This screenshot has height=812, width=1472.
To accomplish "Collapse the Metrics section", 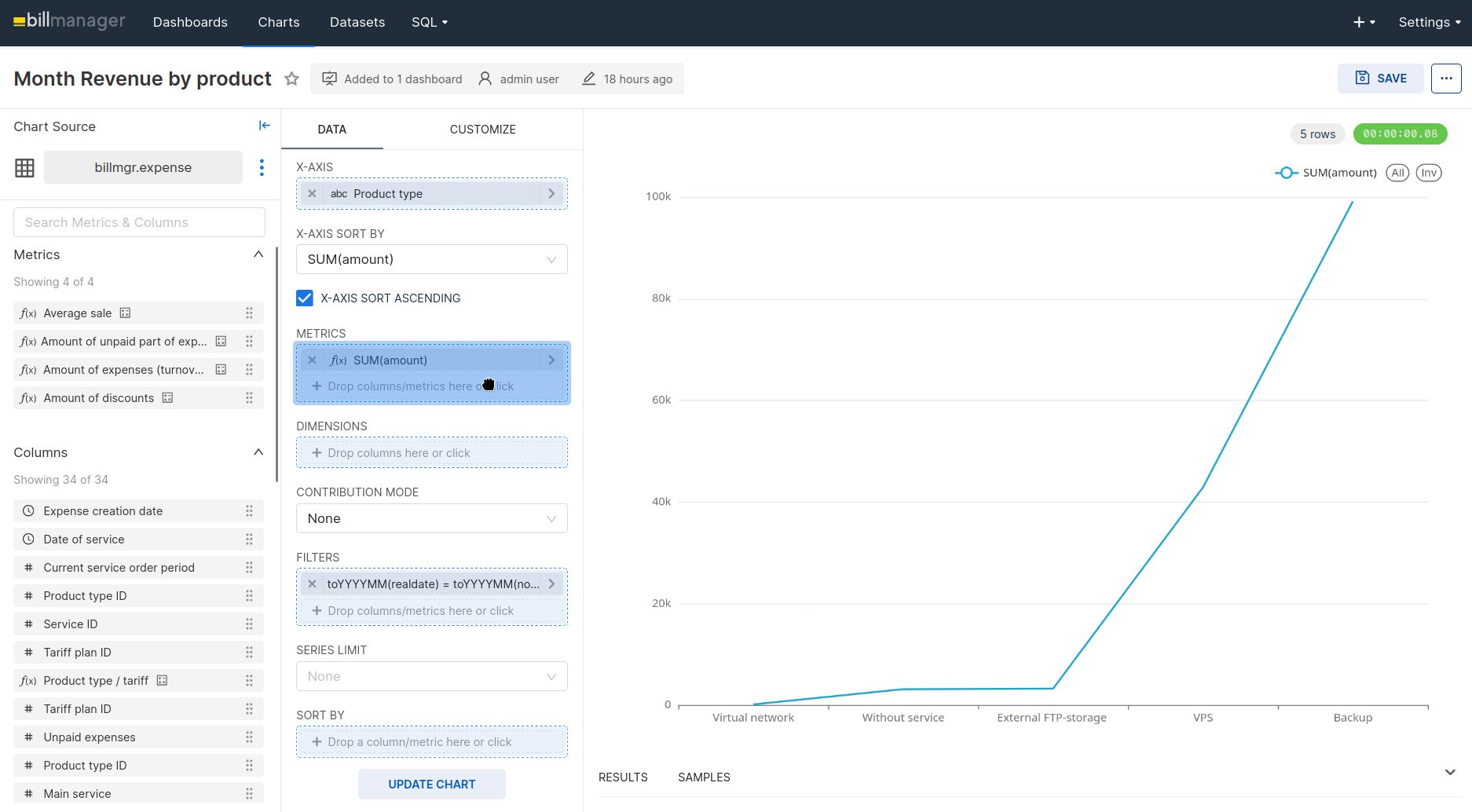I will coord(258,254).
